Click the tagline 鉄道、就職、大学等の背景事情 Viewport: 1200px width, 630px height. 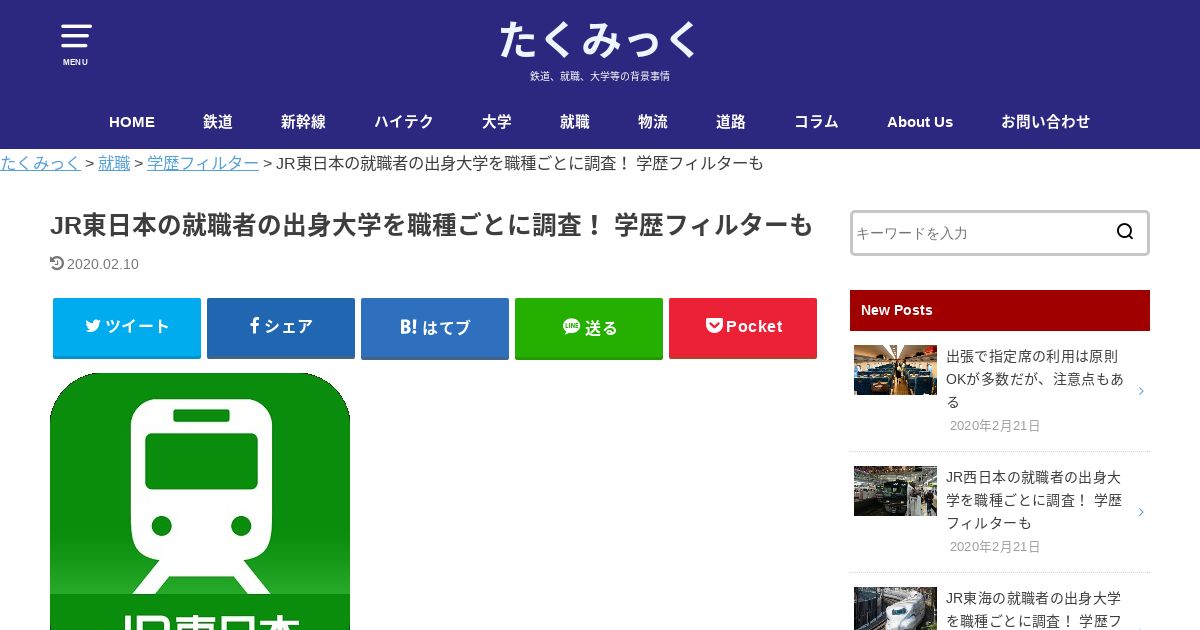point(600,76)
